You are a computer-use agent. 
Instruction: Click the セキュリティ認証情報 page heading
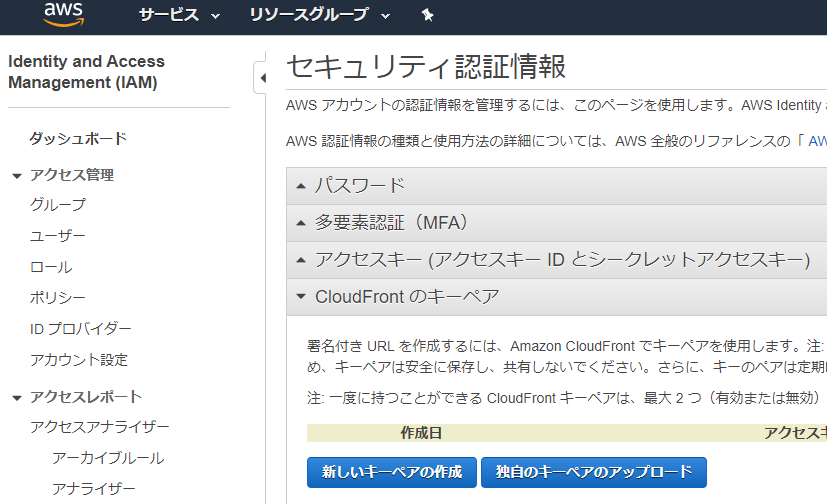click(x=426, y=66)
